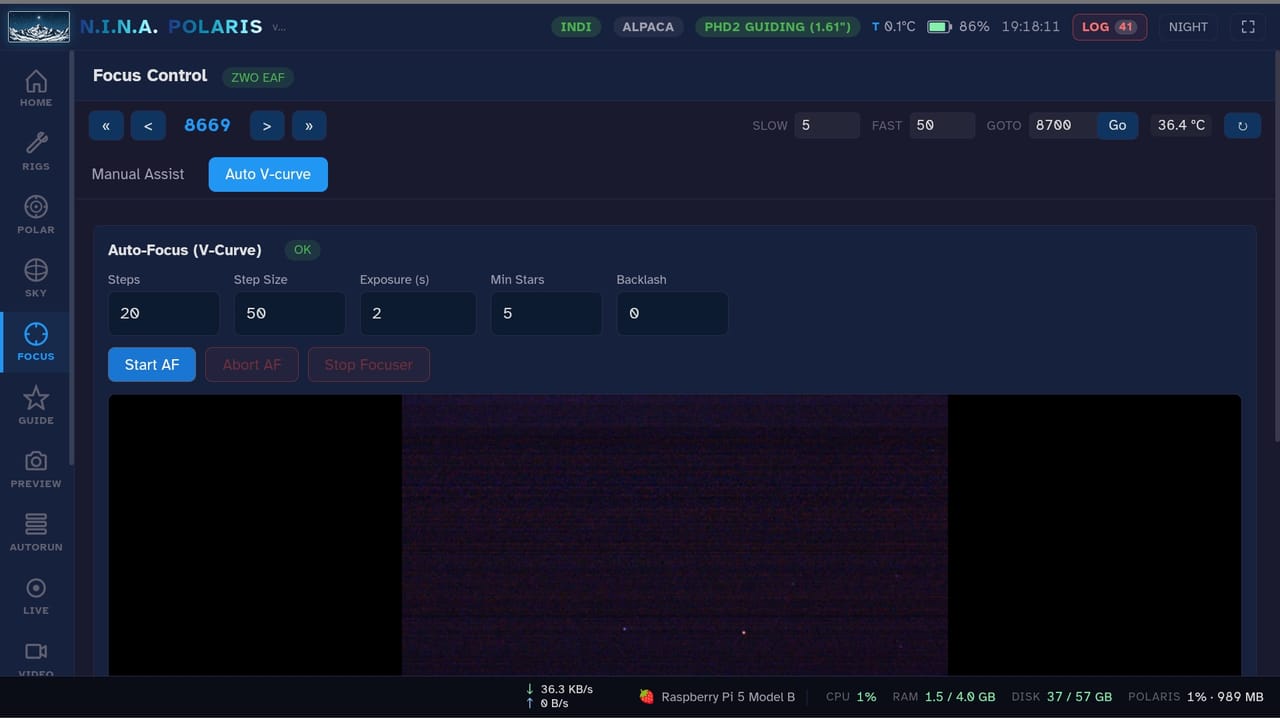1280x725 pixels.
Task: Move focuser slow inward single arrow
Action: (x=148, y=126)
